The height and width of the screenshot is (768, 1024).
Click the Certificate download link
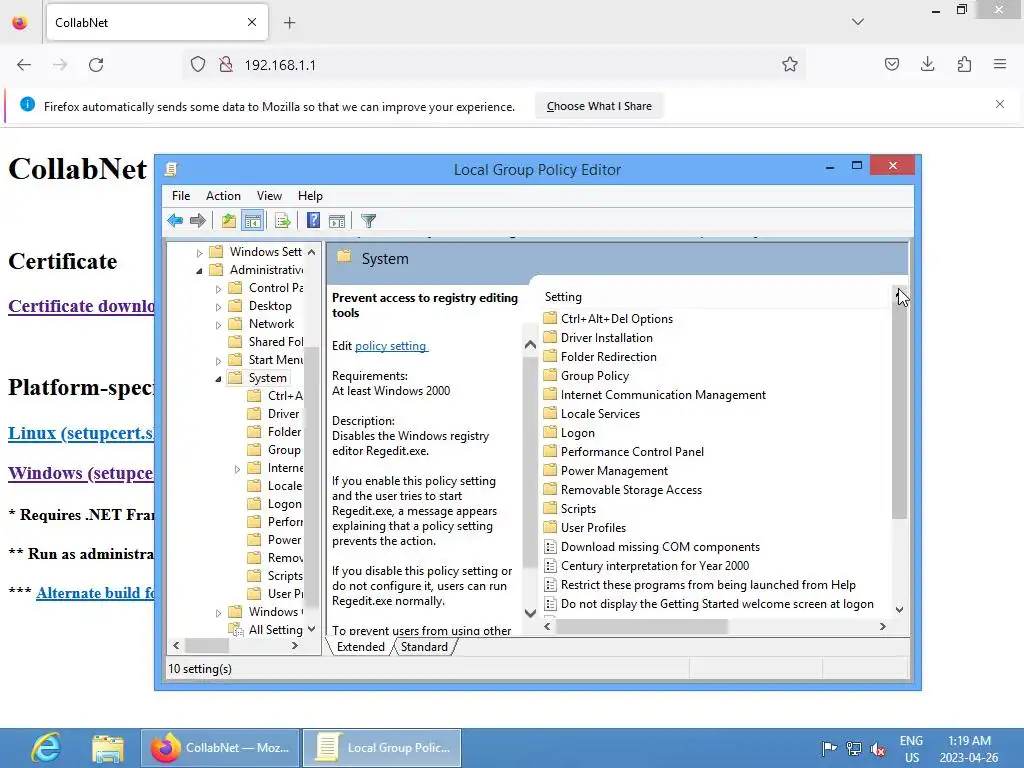[82, 306]
